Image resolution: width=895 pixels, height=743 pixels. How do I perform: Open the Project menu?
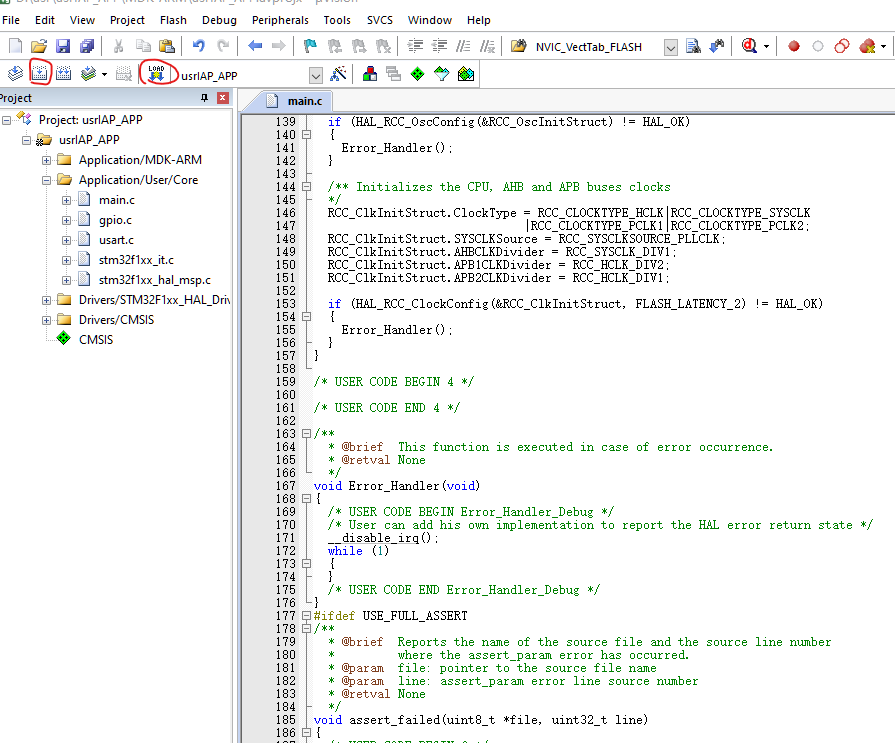pos(127,20)
